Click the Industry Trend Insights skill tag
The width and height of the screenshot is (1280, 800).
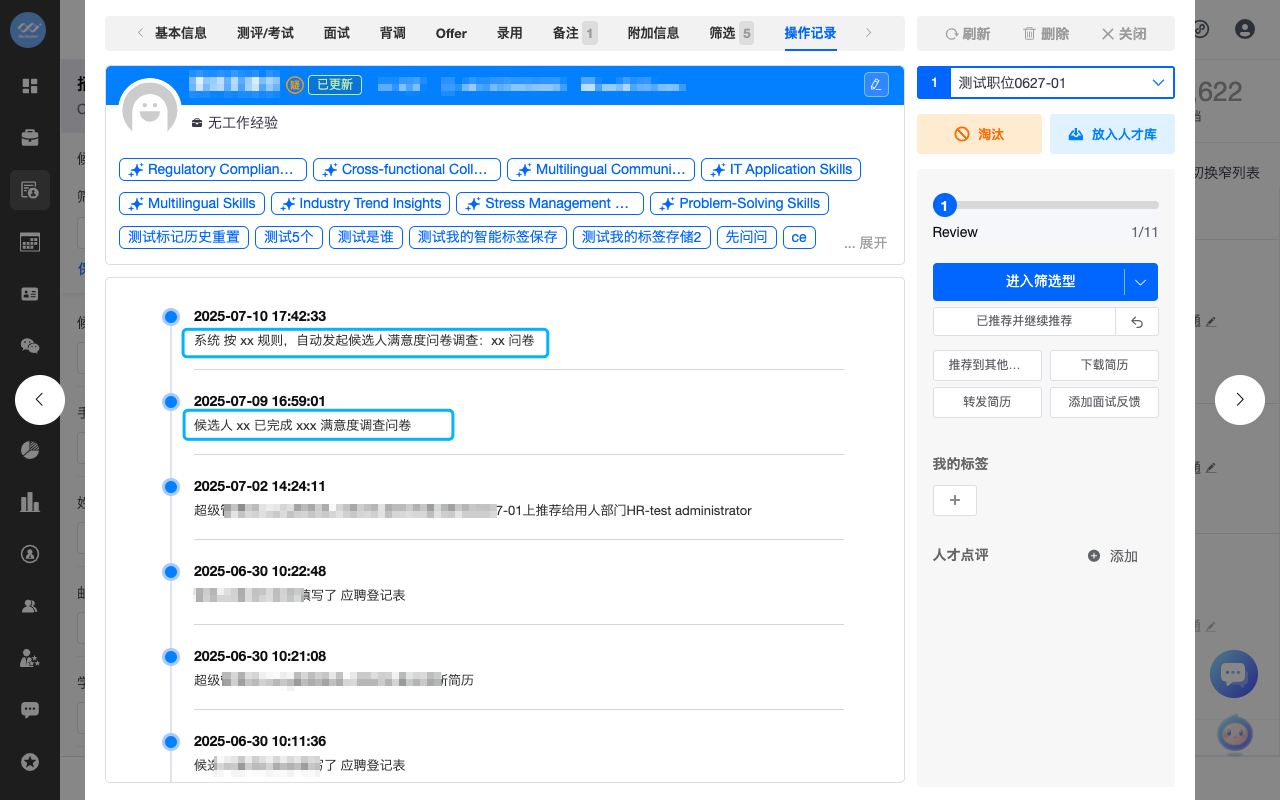click(x=360, y=204)
